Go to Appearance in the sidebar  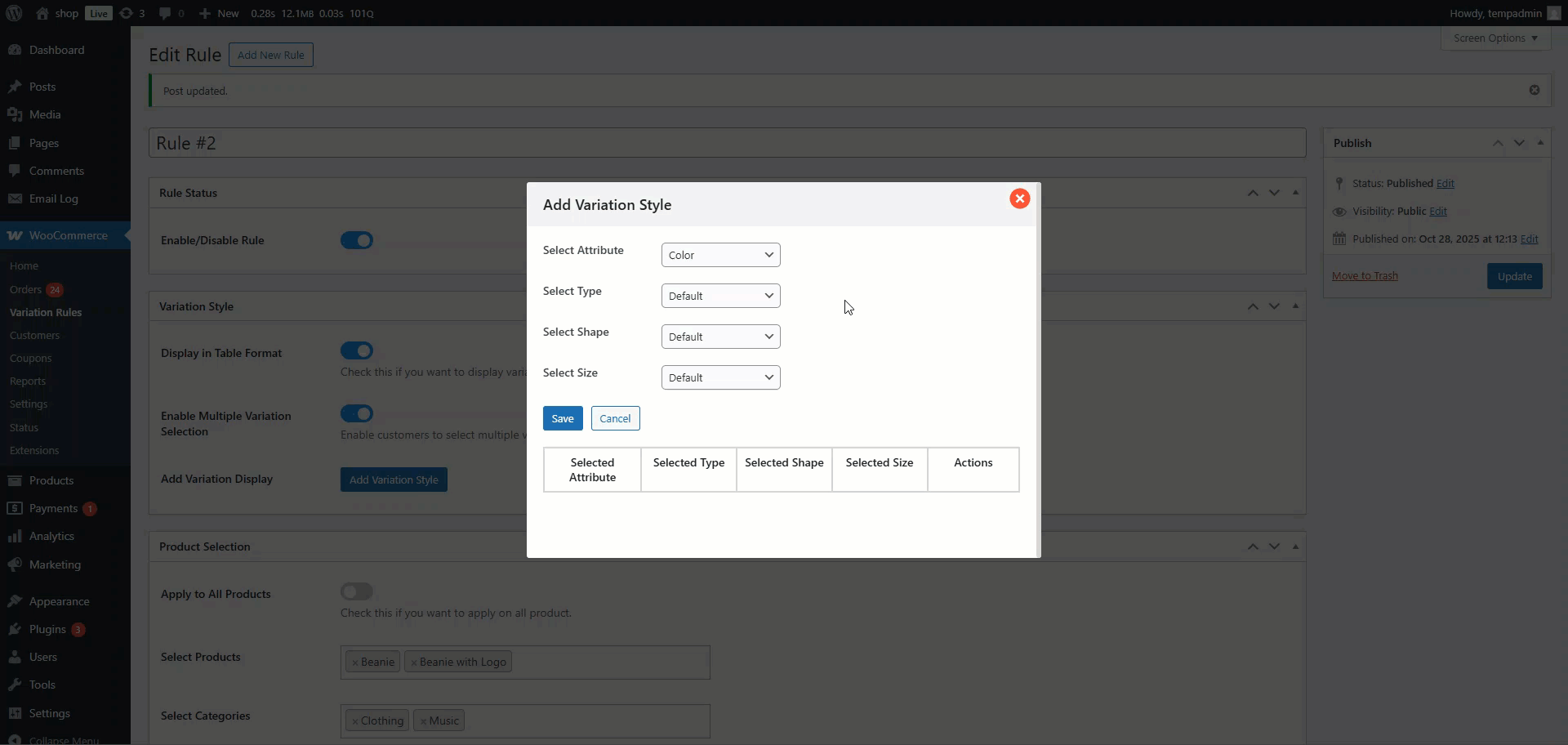click(x=59, y=601)
